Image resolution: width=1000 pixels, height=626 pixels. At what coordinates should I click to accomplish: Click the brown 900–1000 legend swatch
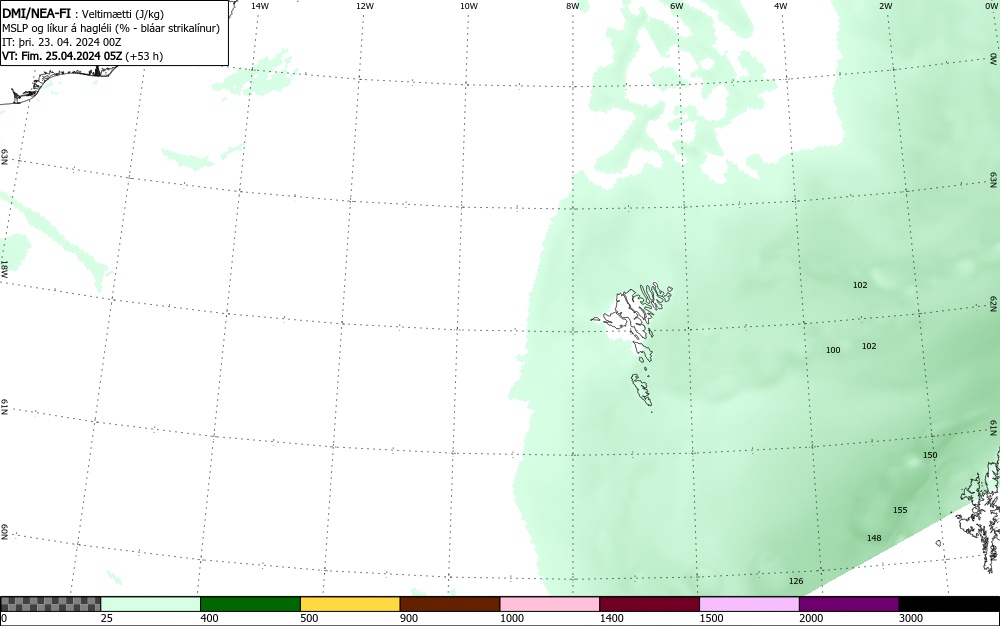[450, 604]
